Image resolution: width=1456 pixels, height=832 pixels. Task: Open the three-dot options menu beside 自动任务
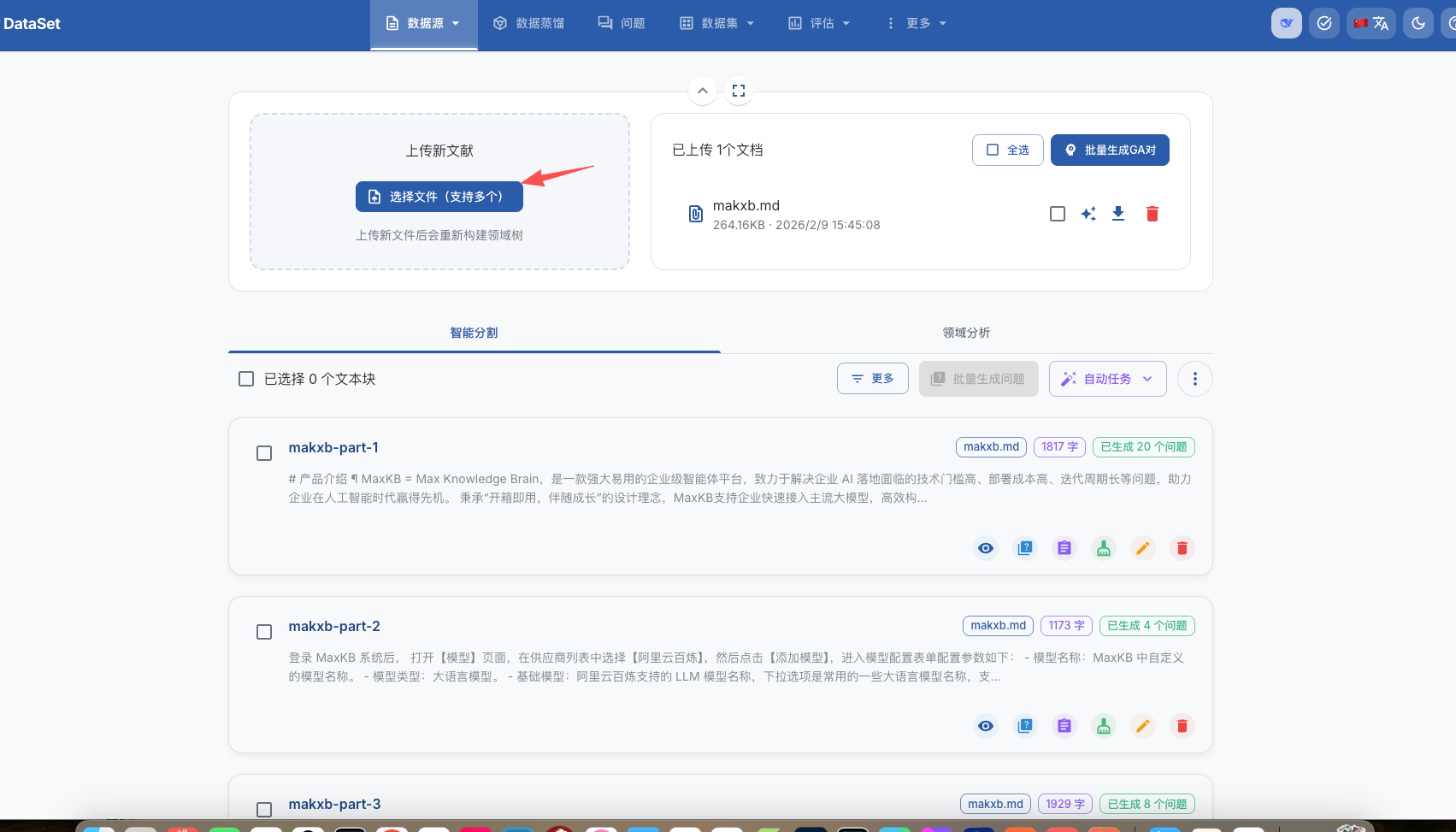[1195, 379]
